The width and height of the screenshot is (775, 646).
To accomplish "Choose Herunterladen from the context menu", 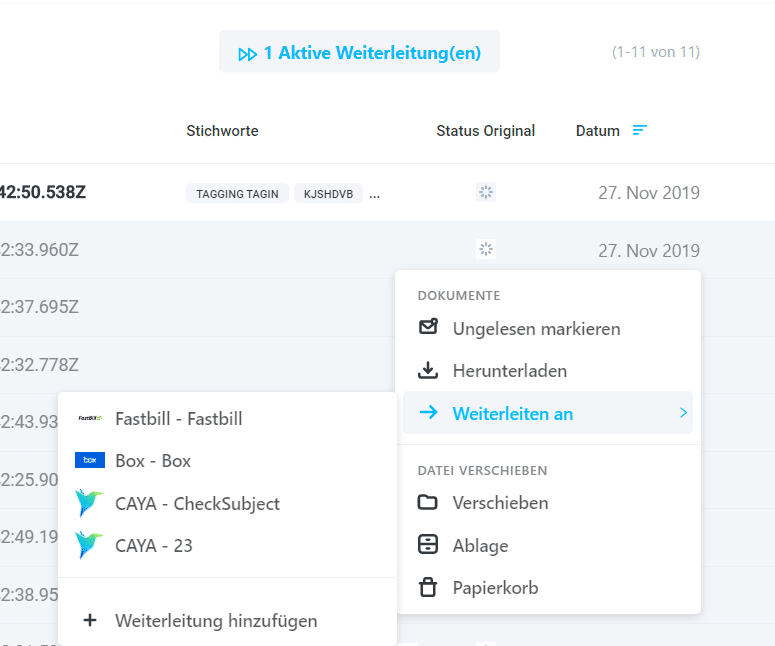I will [548, 371].
